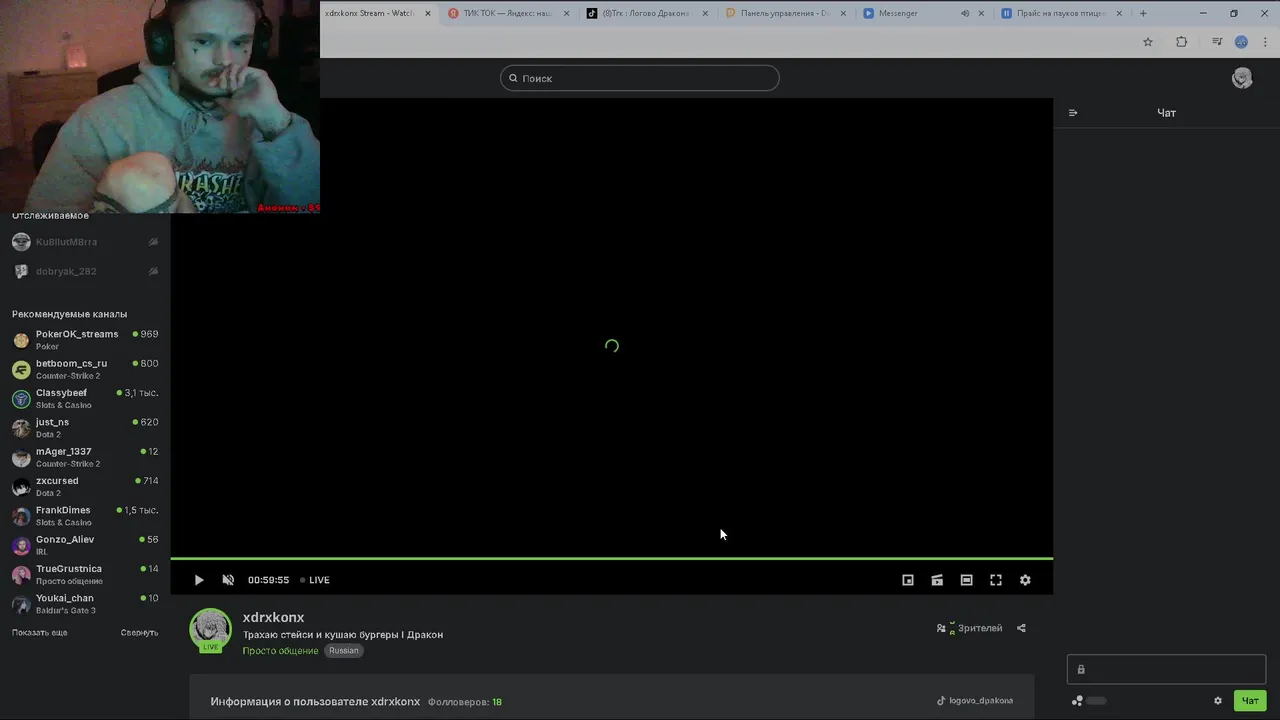Click the green stream progress bar

point(611,558)
